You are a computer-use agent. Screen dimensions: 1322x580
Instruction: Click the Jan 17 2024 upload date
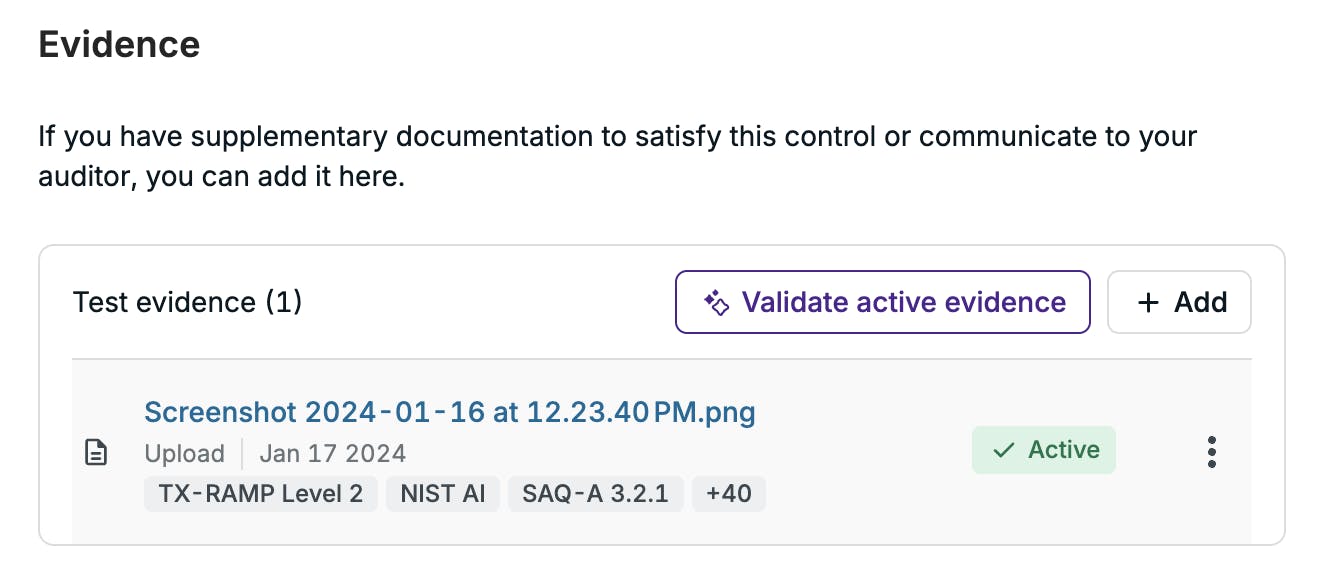333,454
